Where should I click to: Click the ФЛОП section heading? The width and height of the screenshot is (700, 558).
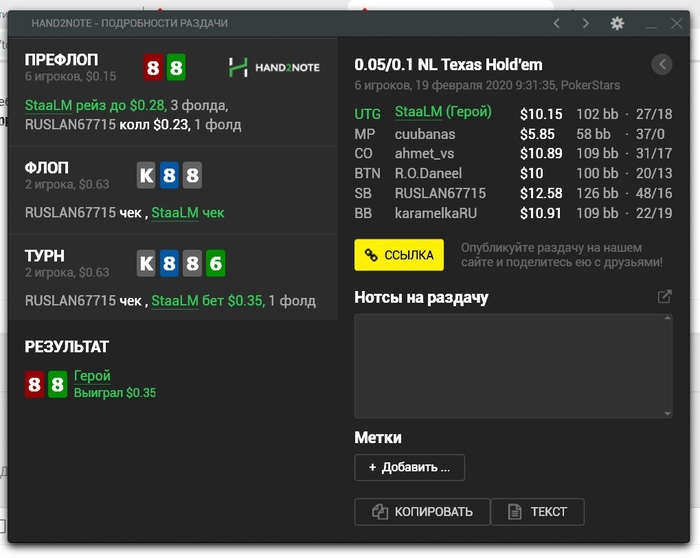46,168
